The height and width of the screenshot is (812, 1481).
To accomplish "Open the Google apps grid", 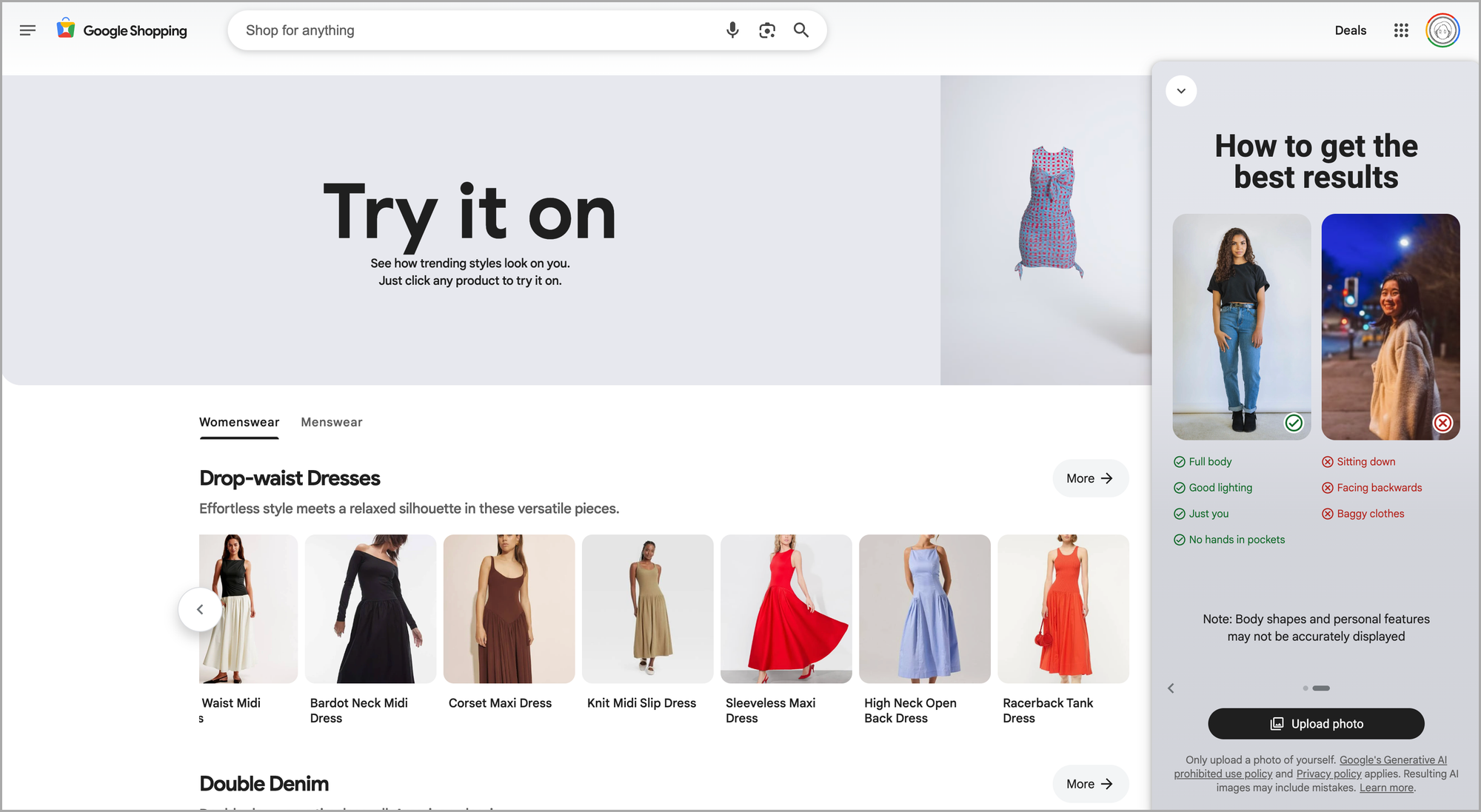I will pyautogui.click(x=1400, y=30).
